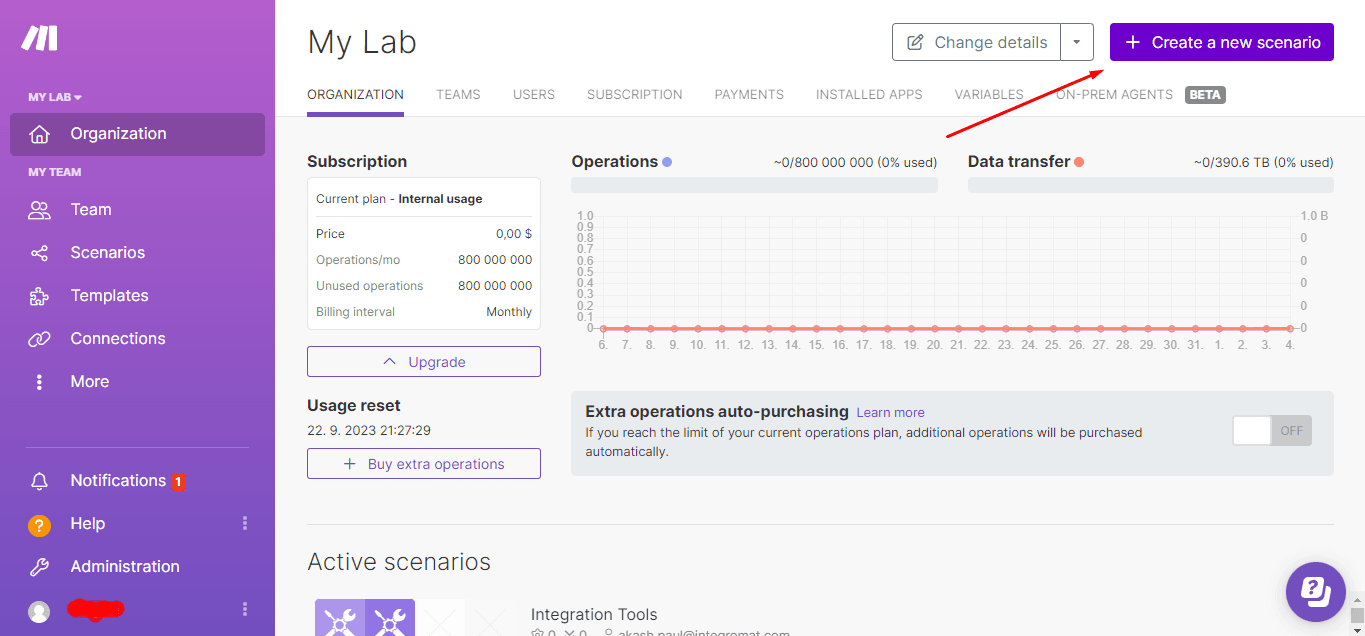Click Create a new scenario button
Screen dimensions: 1365x636
click(1221, 42)
